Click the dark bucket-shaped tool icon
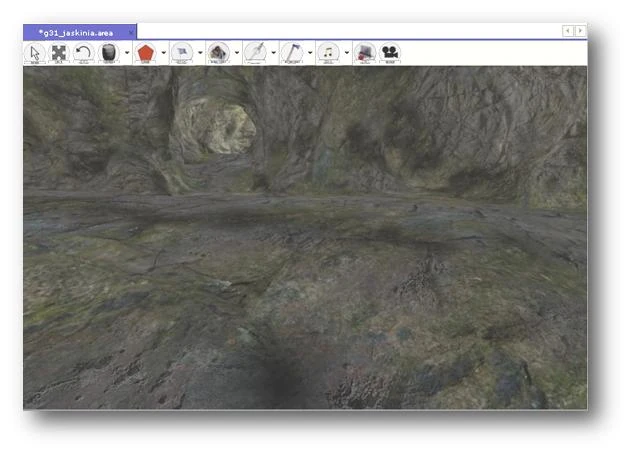The width and height of the screenshot is (631, 454). coord(108,53)
